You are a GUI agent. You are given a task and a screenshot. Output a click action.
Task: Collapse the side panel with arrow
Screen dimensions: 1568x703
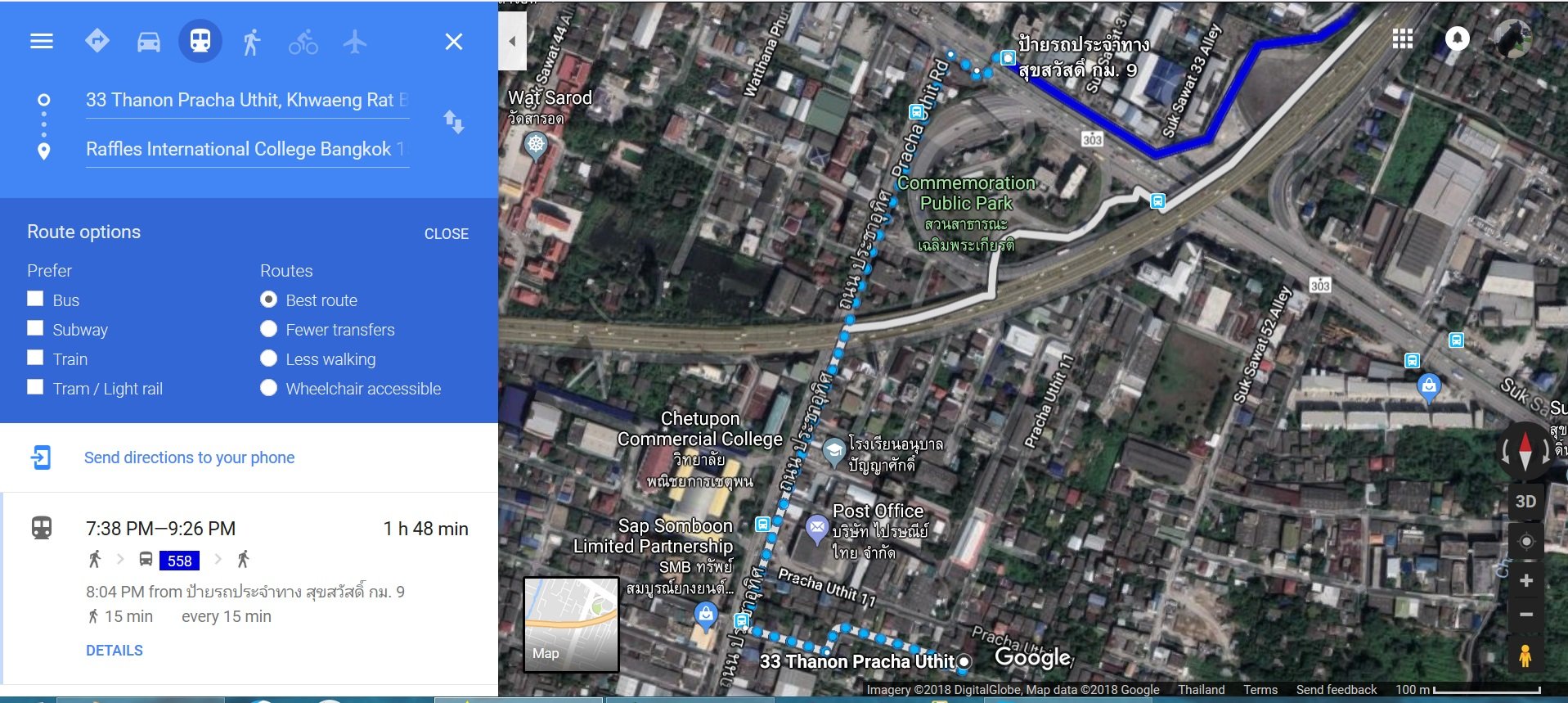(x=513, y=41)
